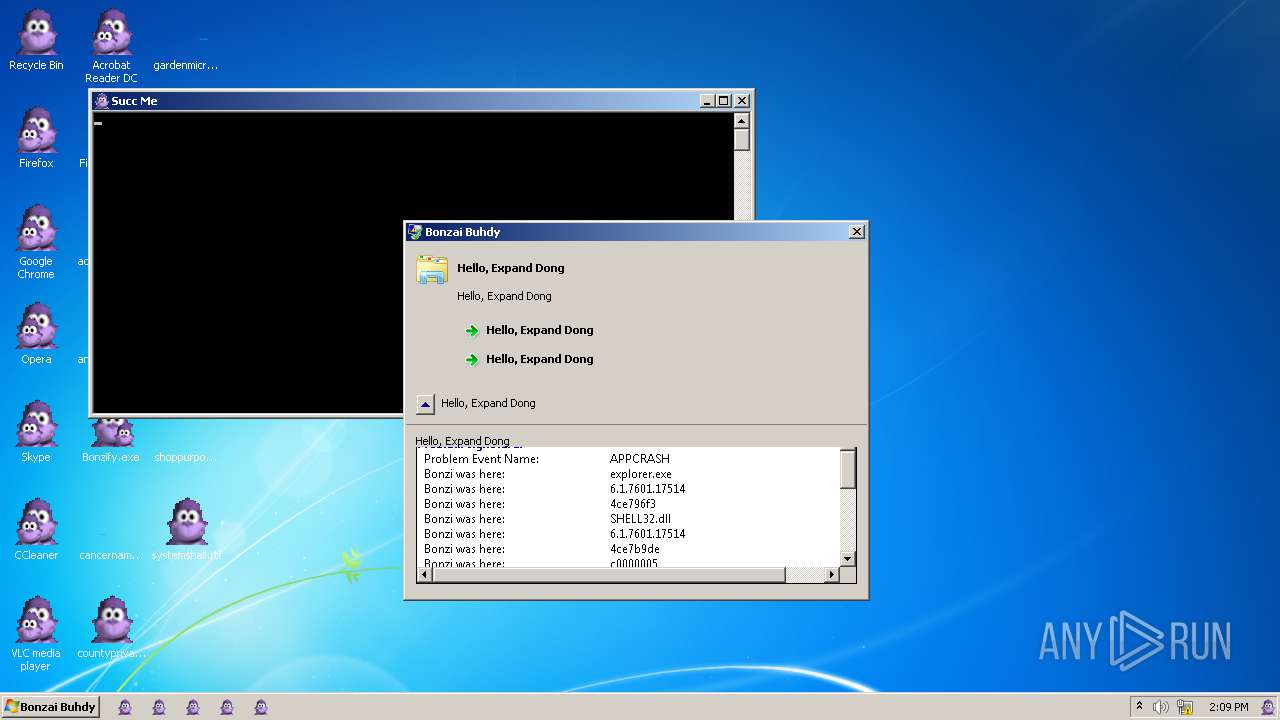Click the details list scroll-right arrow
This screenshot has width=1280, height=720.
coord(832,575)
